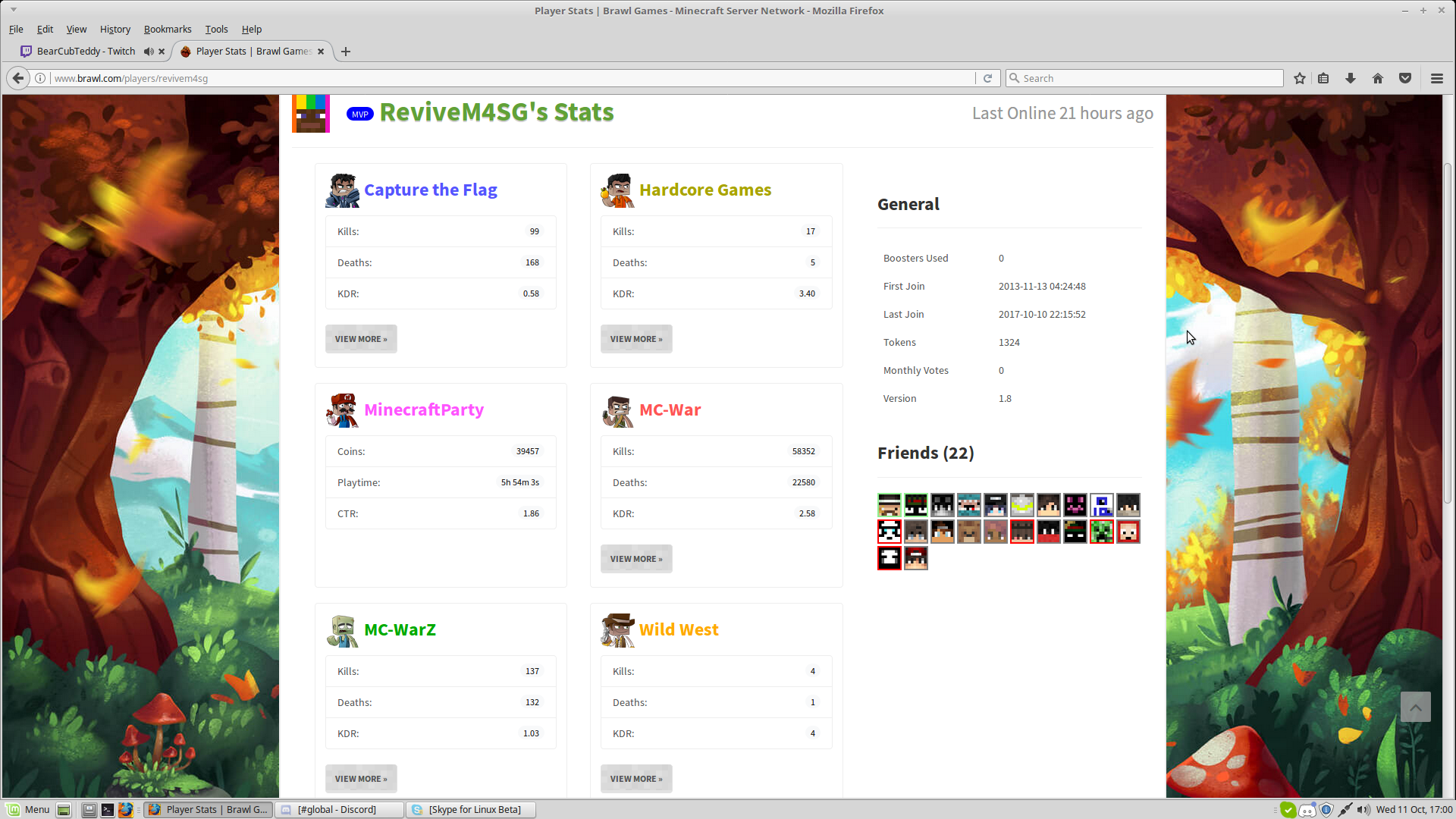Screen dimensions: 1456x819
Task: Open the Bookmarks menu
Action: point(167,29)
